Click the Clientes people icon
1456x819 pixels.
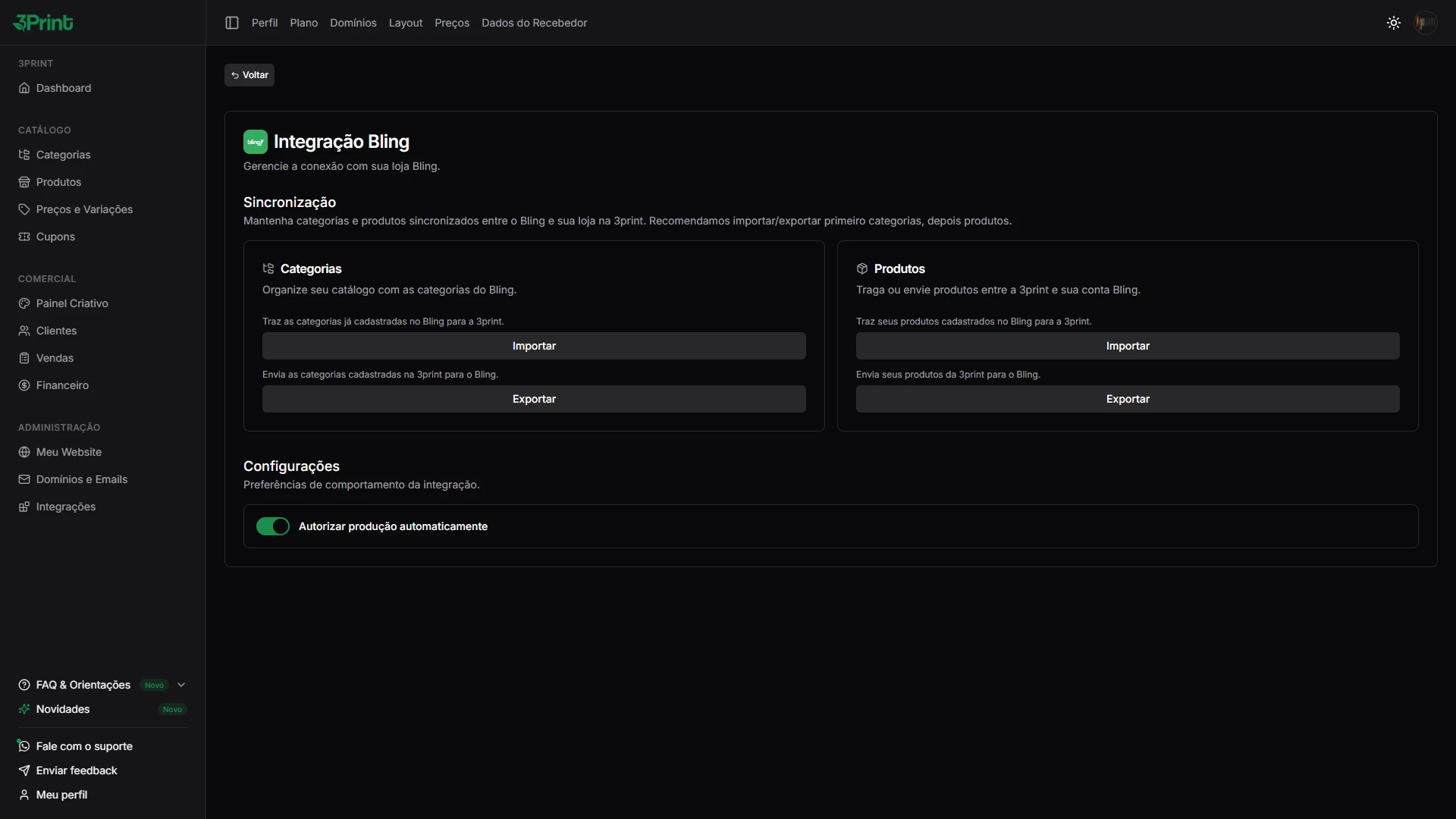24,331
